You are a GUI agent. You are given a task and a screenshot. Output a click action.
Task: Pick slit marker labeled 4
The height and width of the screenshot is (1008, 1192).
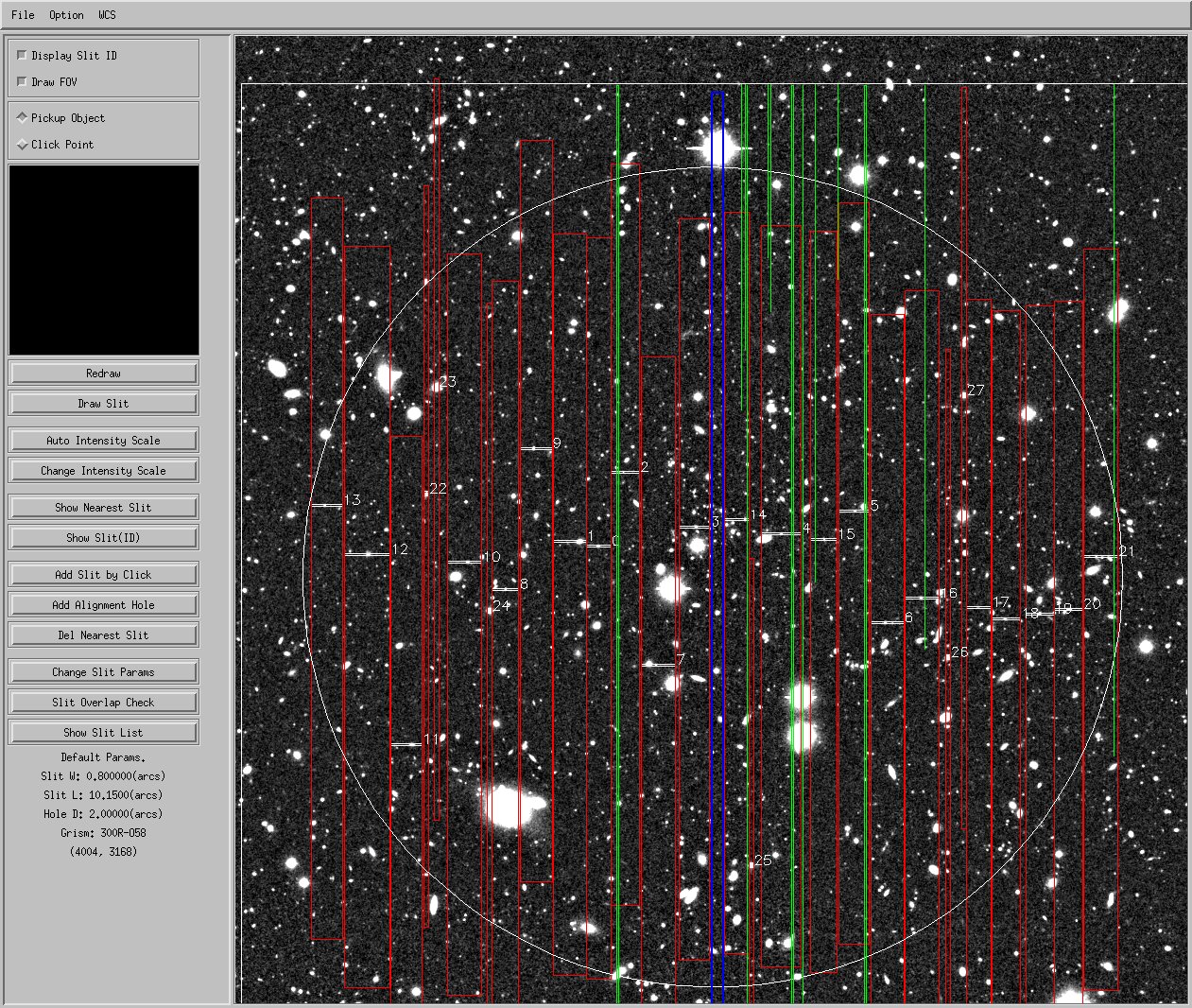780,534
